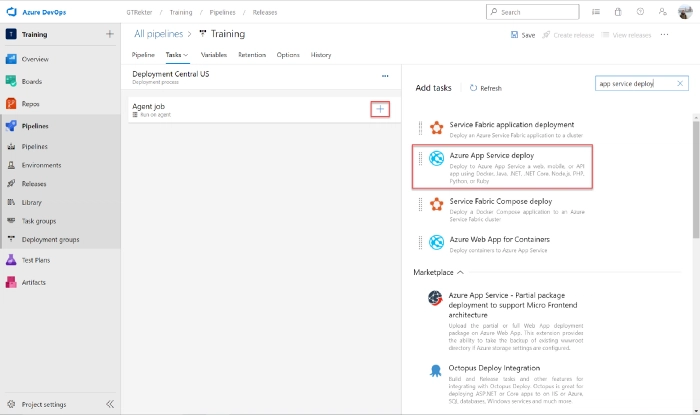Select Service Fabric application deployment task
The width and height of the screenshot is (700, 415).
click(x=502, y=129)
